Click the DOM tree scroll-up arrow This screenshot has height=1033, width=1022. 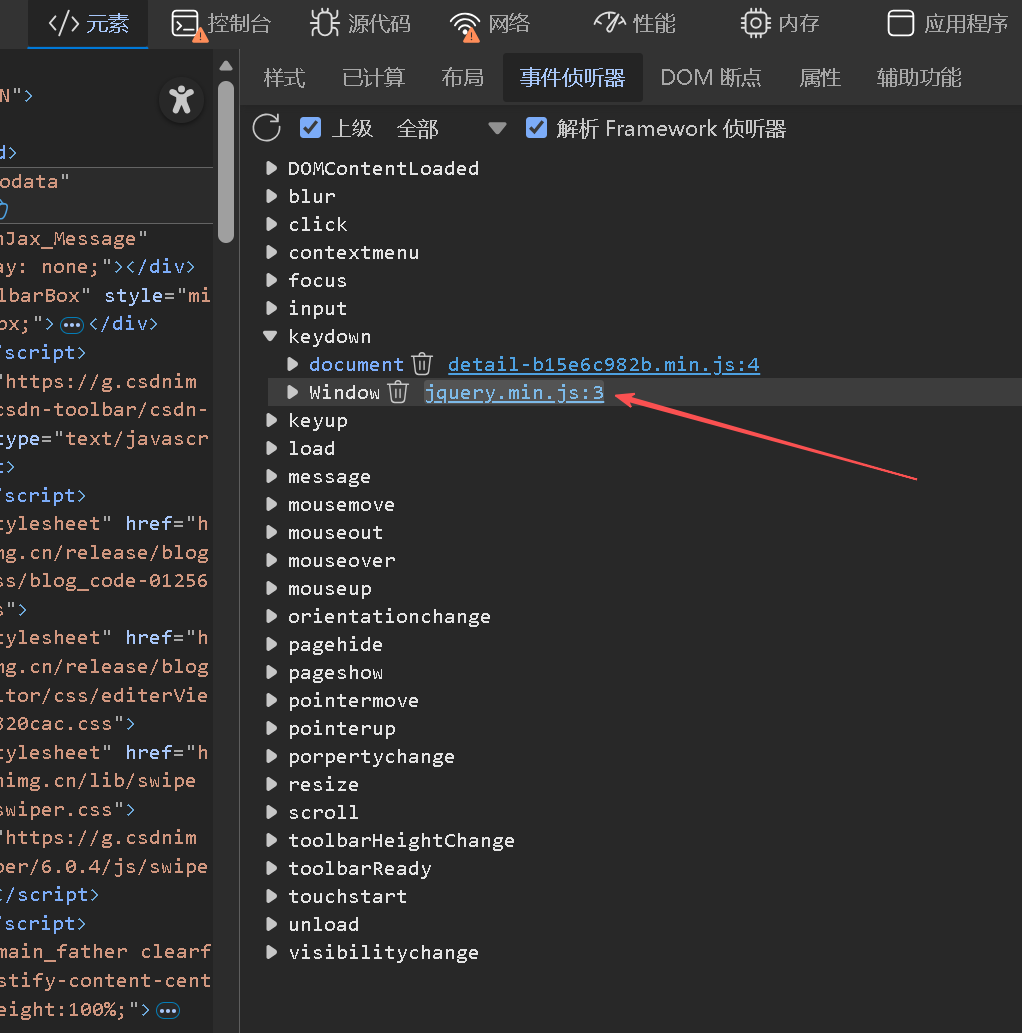click(x=226, y=65)
